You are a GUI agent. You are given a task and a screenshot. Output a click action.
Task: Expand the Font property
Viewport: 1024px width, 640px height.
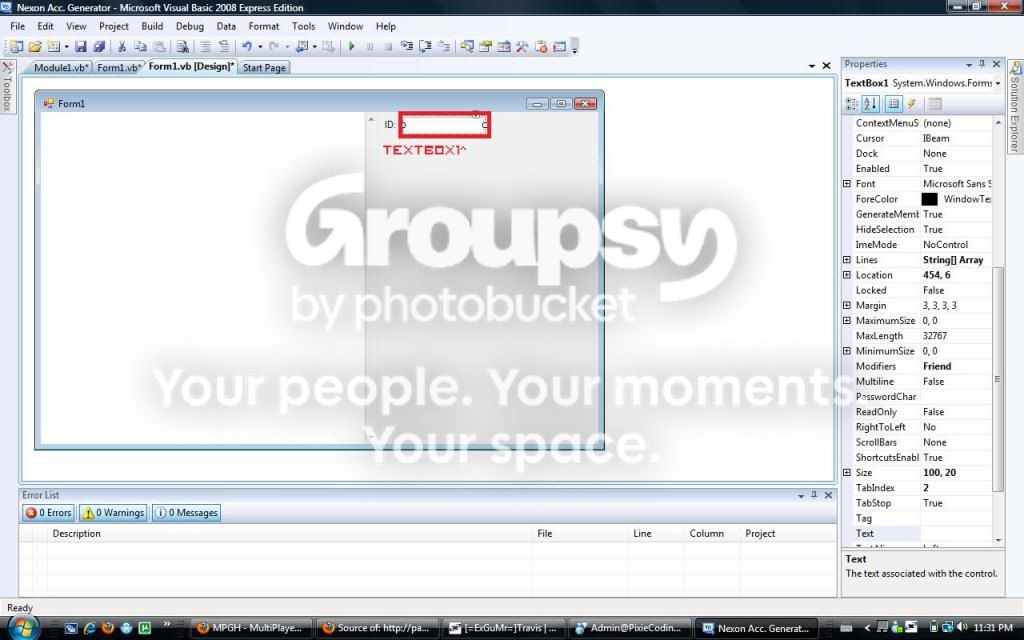click(847, 184)
